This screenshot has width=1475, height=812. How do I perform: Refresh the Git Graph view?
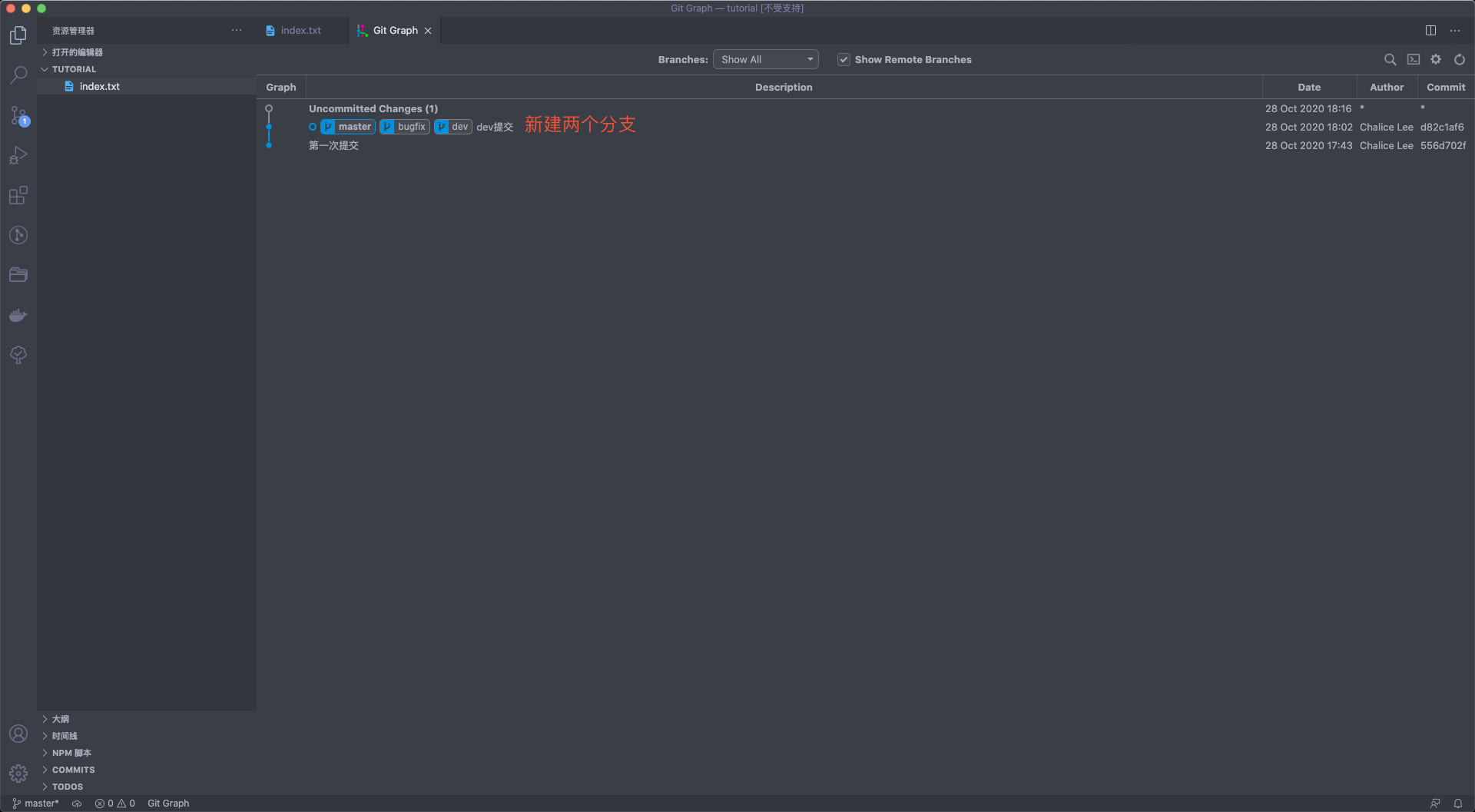click(1460, 60)
